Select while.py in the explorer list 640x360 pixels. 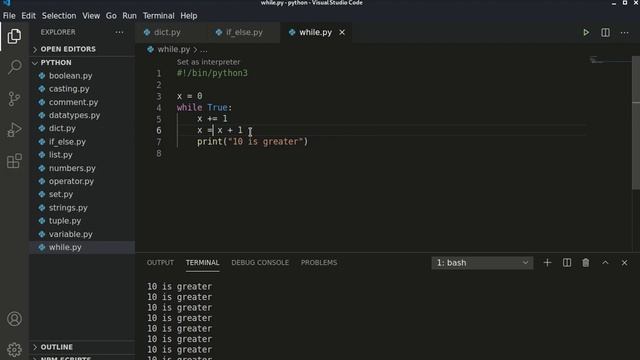click(x=82, y=247)
